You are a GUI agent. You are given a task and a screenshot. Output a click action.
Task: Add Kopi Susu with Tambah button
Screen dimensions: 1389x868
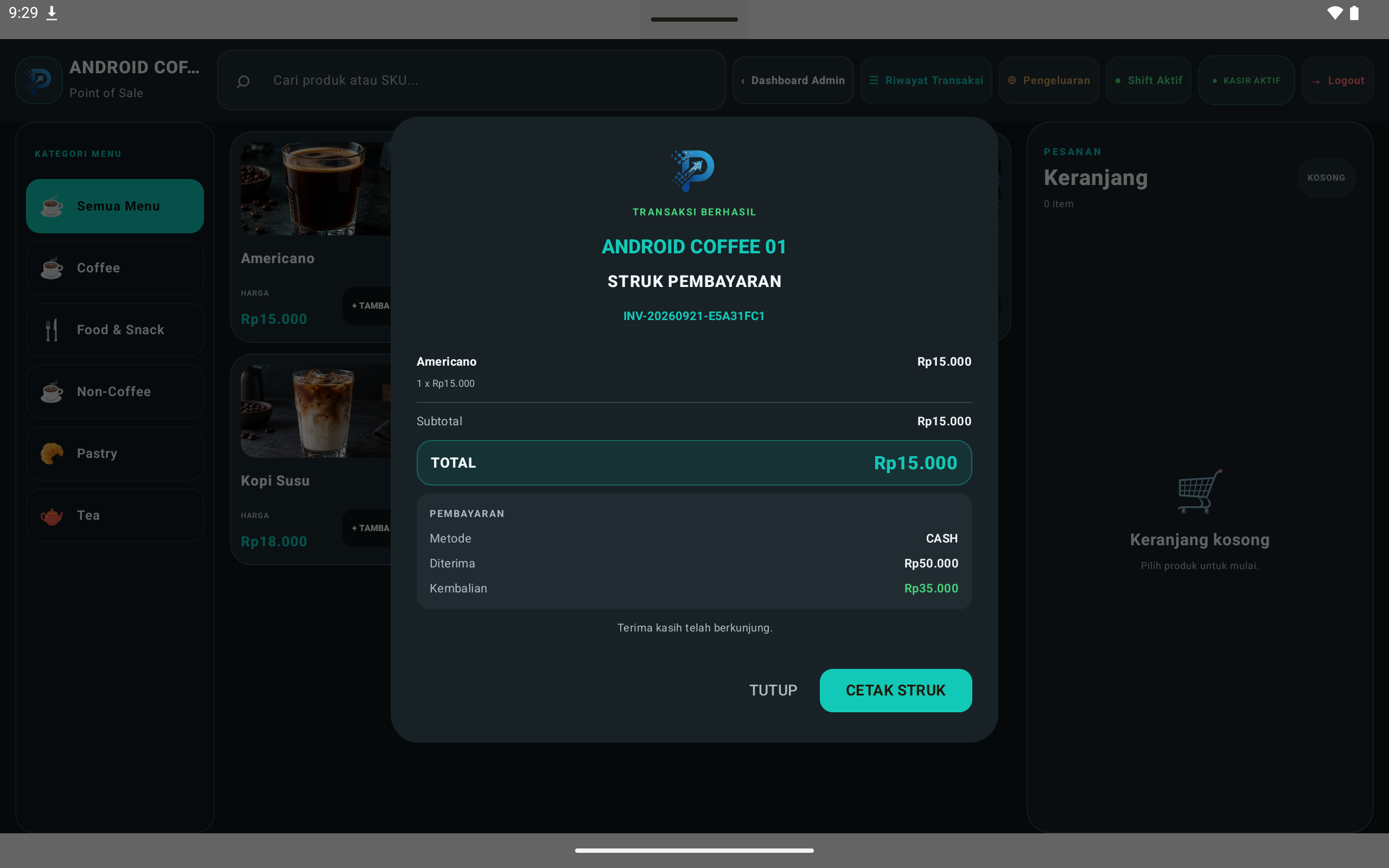tap(367, 528)
